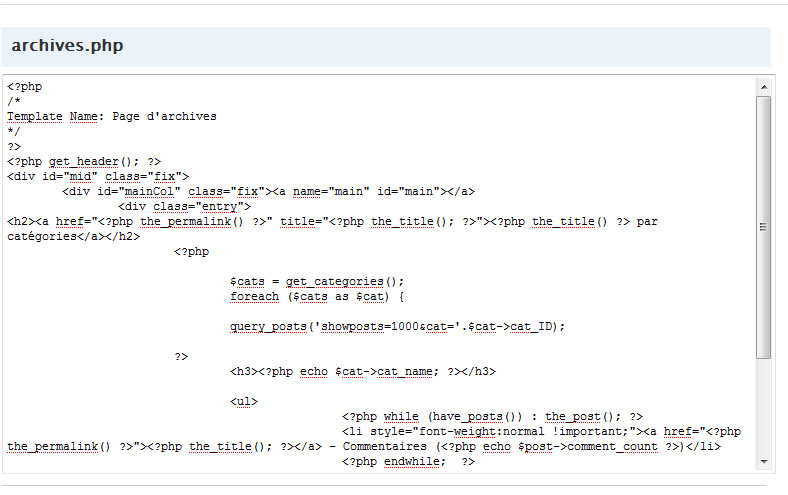The height and width of the screenshot is (495, 788).
Task: Click inside the archives.php code editor
Action: point(379,274)
